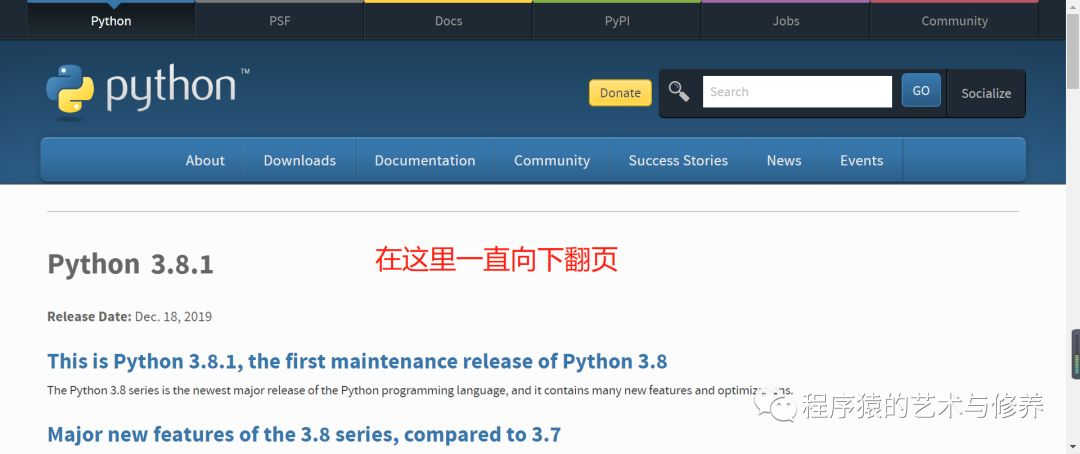Click paragraph 'The Python 3.8 series is the newest'
The width and height of the screenshot is (1080, 454).
(420, 390)
